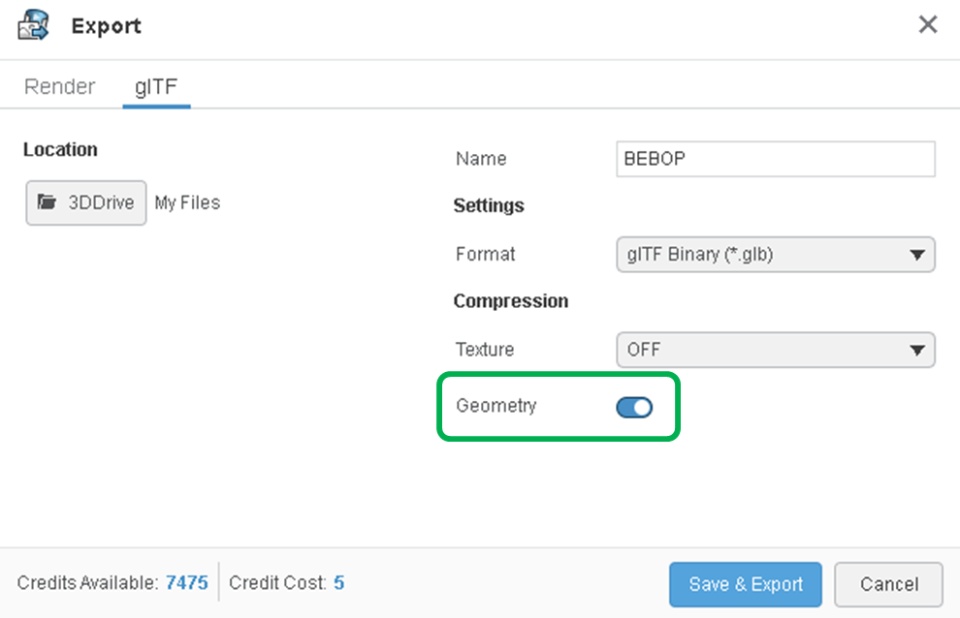Viewport: 960px width, 618px height.
Task: Click the folder icon on the 3DDrive button
Action: point(46,202)
